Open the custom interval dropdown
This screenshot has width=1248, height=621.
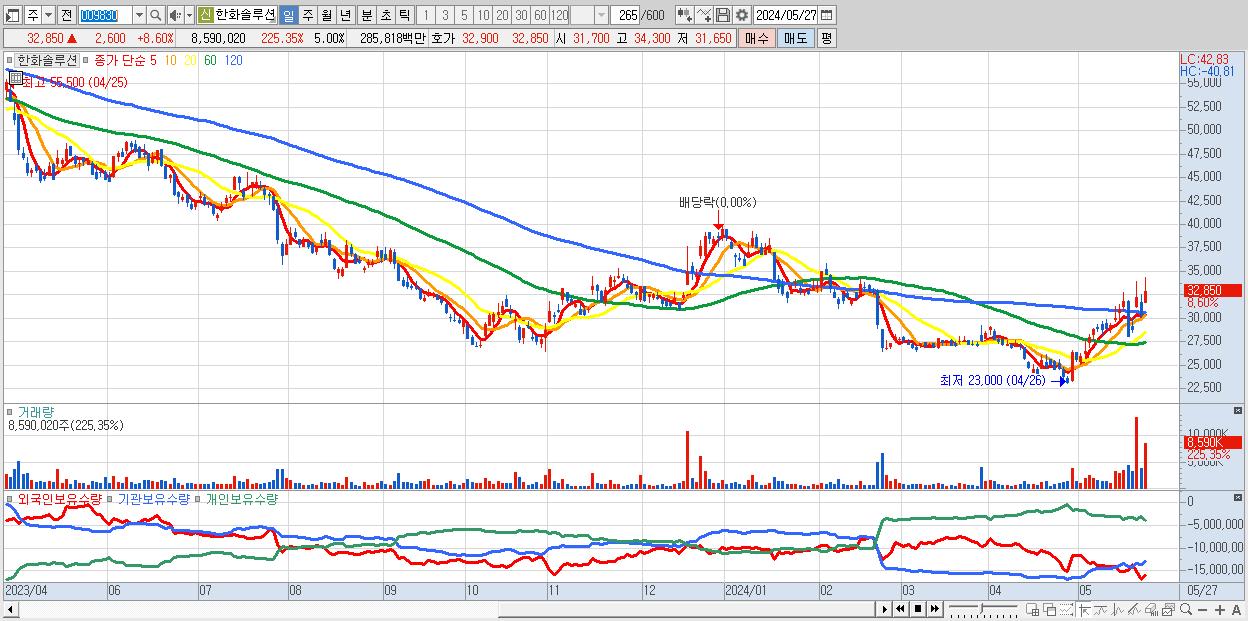click(x=601, y=15)
